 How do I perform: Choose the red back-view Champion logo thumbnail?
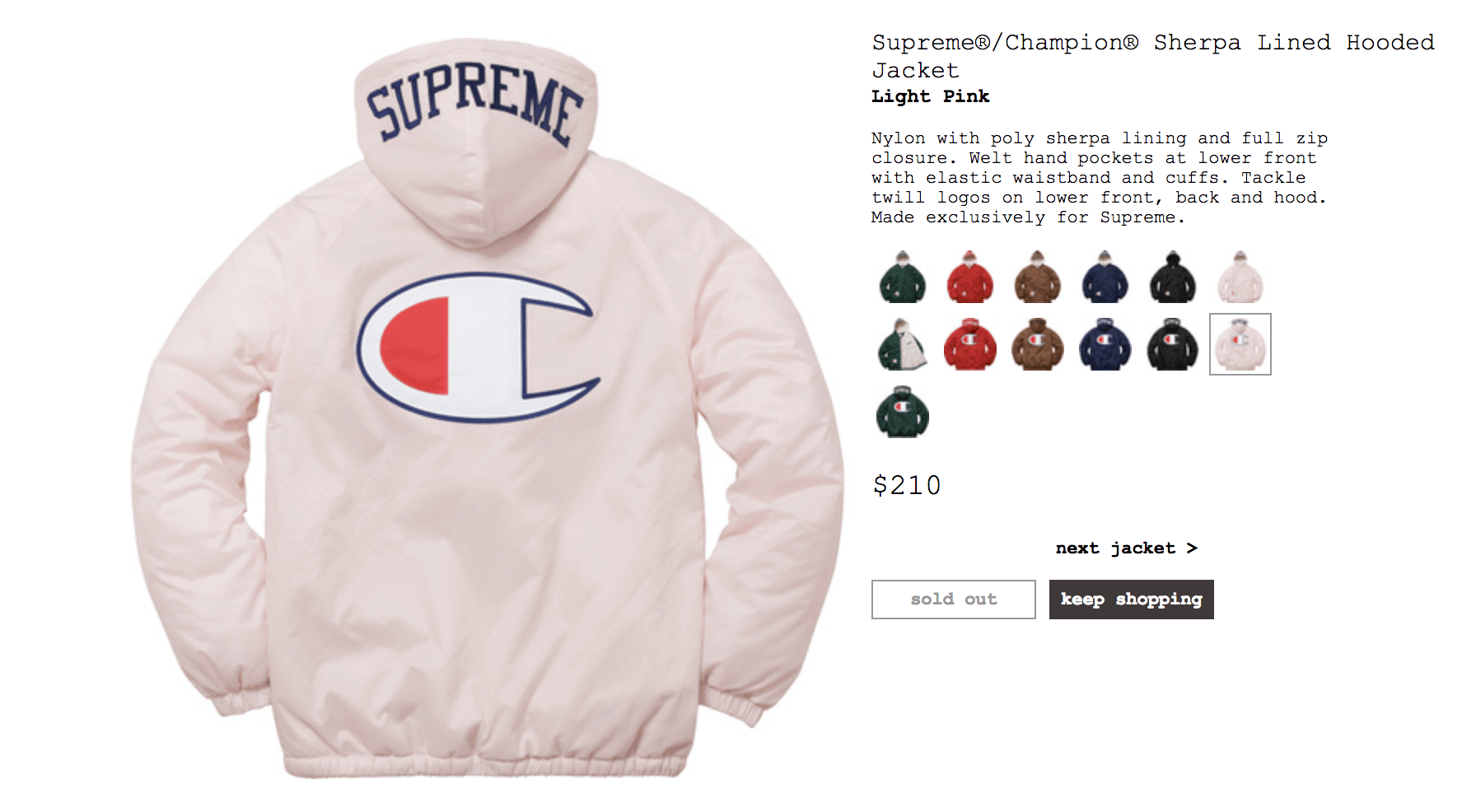pyautogui.click(x=970, y=344)
